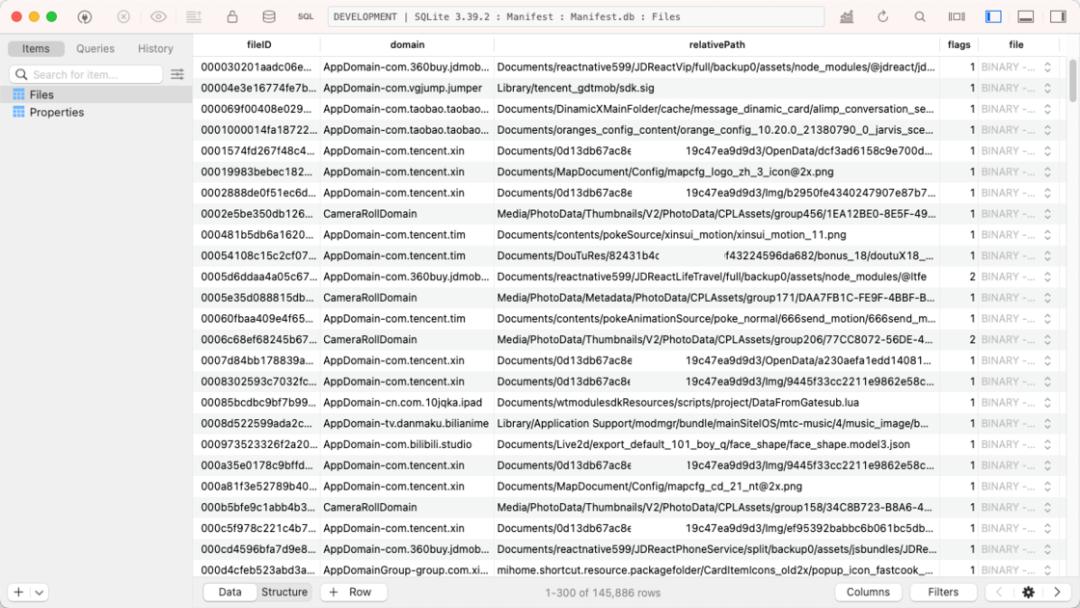1080x608 pixels.
Task: Sort by the domain column header
Action: [x=407, y=45]
